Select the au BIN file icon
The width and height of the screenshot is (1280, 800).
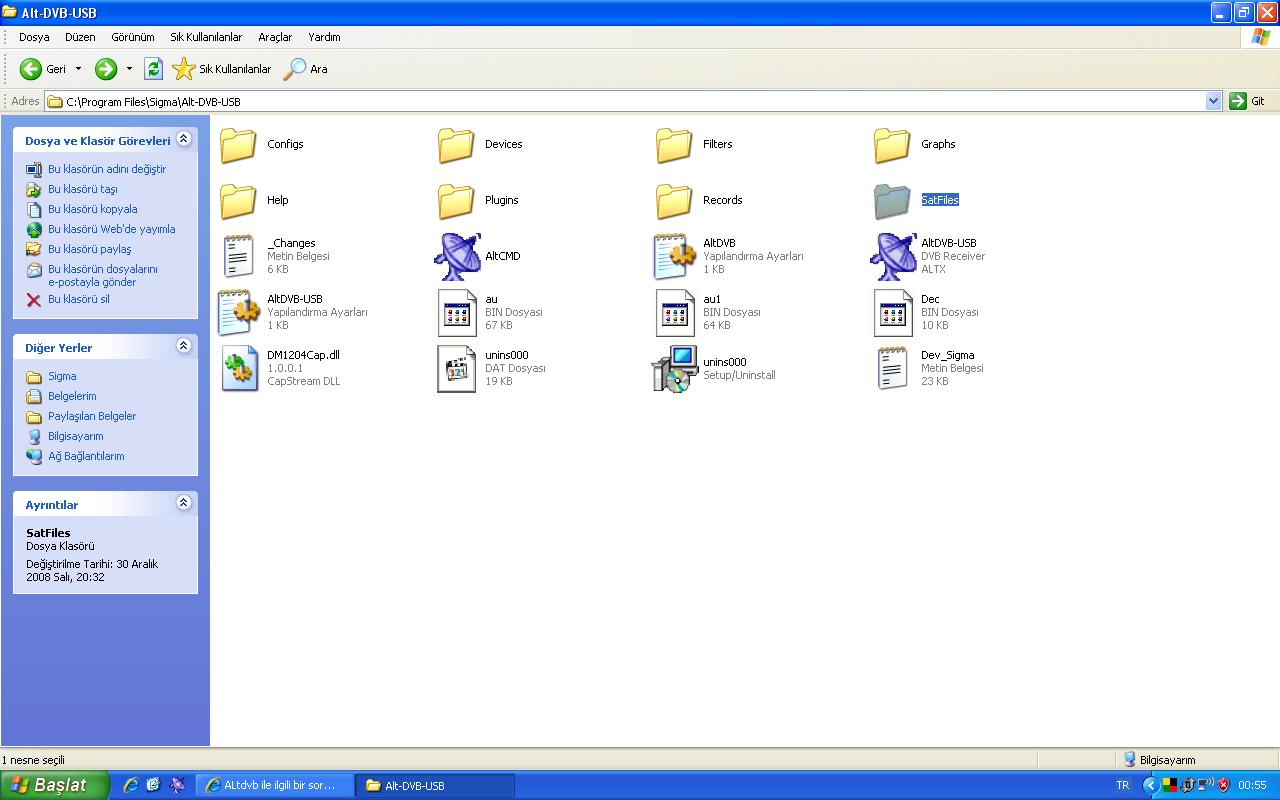click(457, 313)
